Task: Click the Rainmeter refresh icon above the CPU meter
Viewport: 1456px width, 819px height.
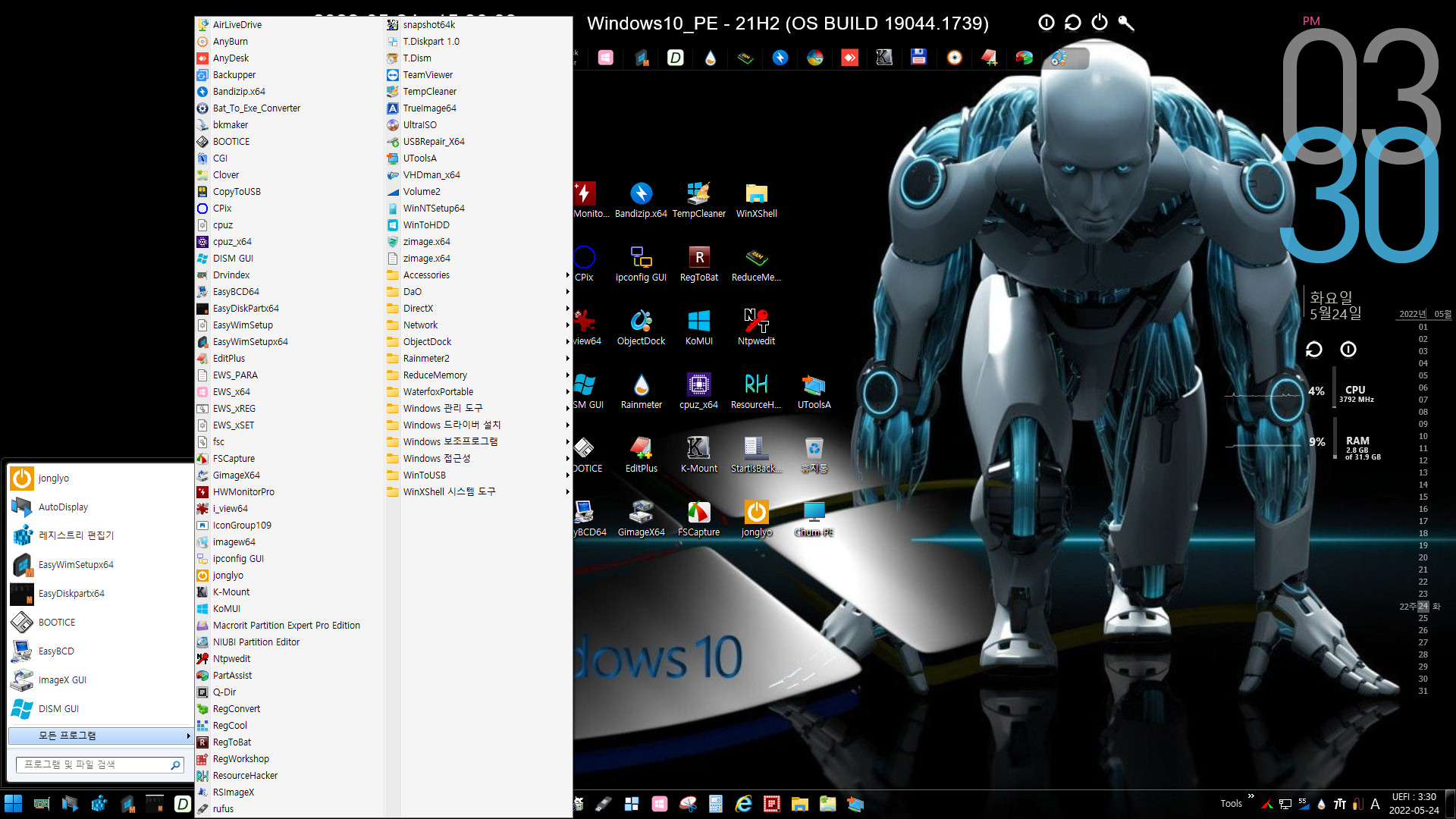Action: click(x=1313, y=349)
